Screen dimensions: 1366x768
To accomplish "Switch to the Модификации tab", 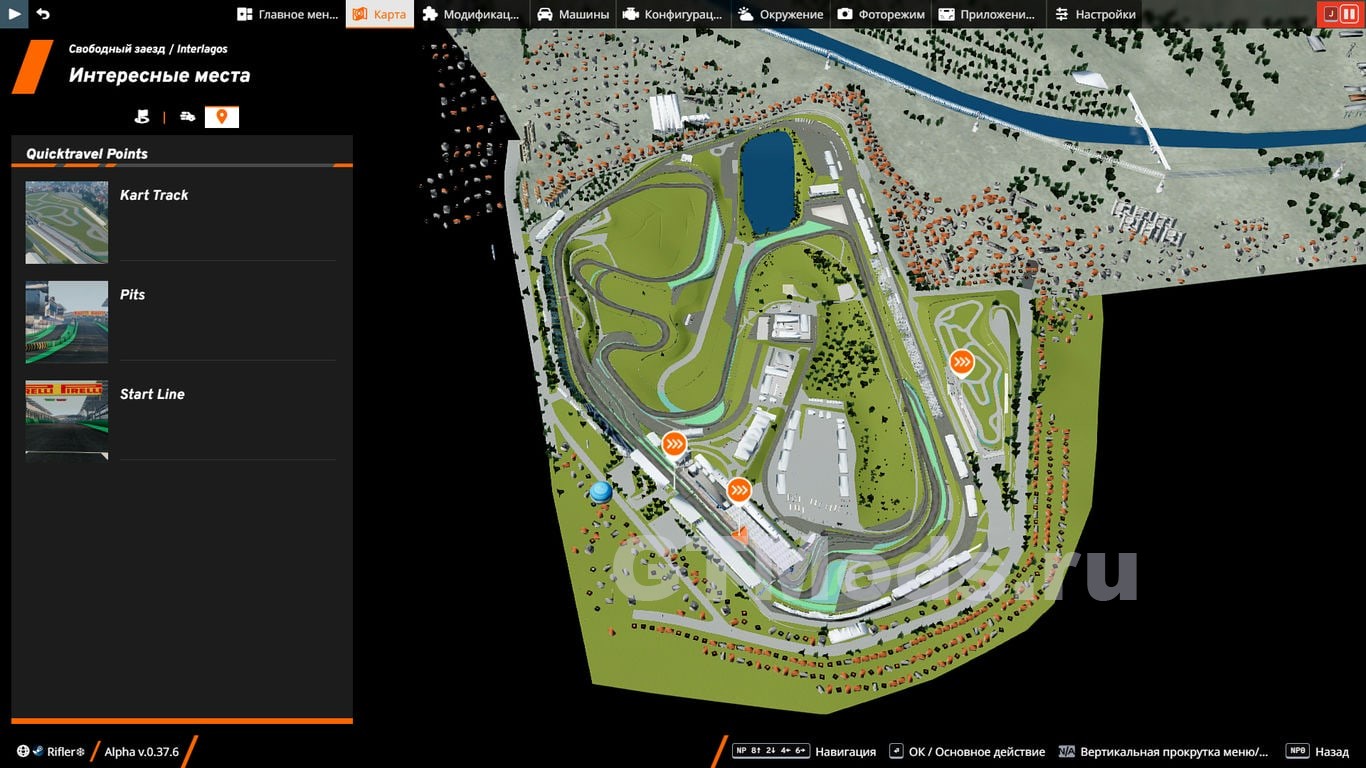I will [x=470, y=14].
